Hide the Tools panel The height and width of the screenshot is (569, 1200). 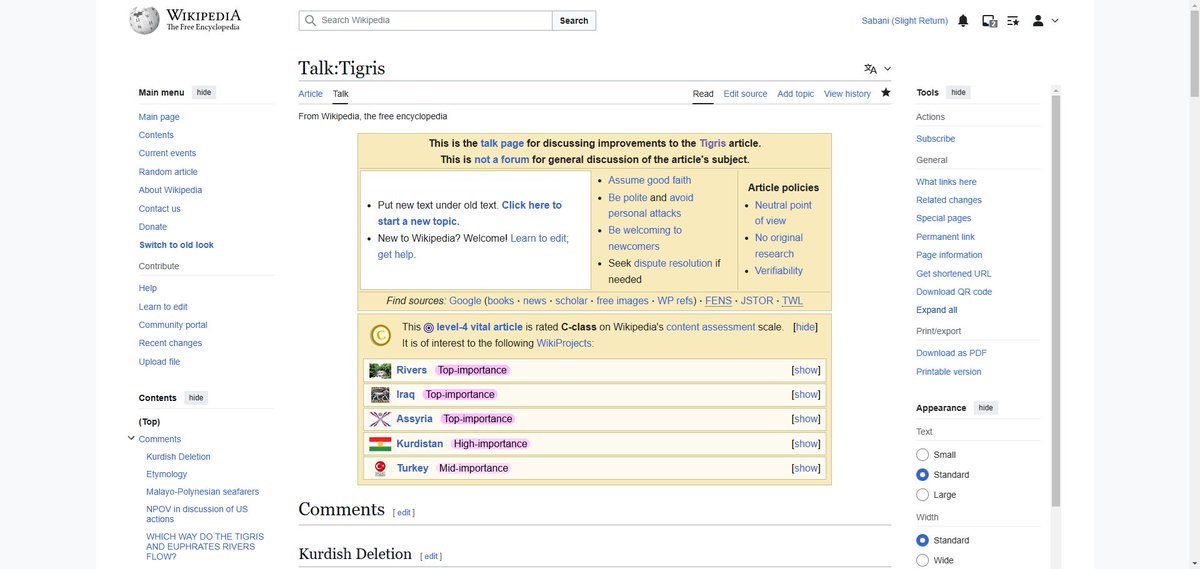[x=958, y=92]
